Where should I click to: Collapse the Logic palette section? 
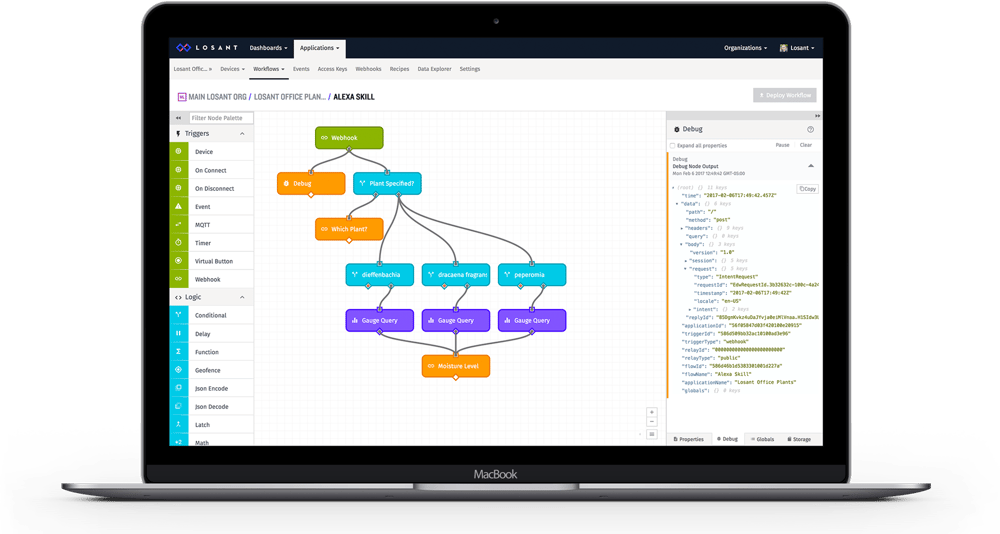[242, 297]
